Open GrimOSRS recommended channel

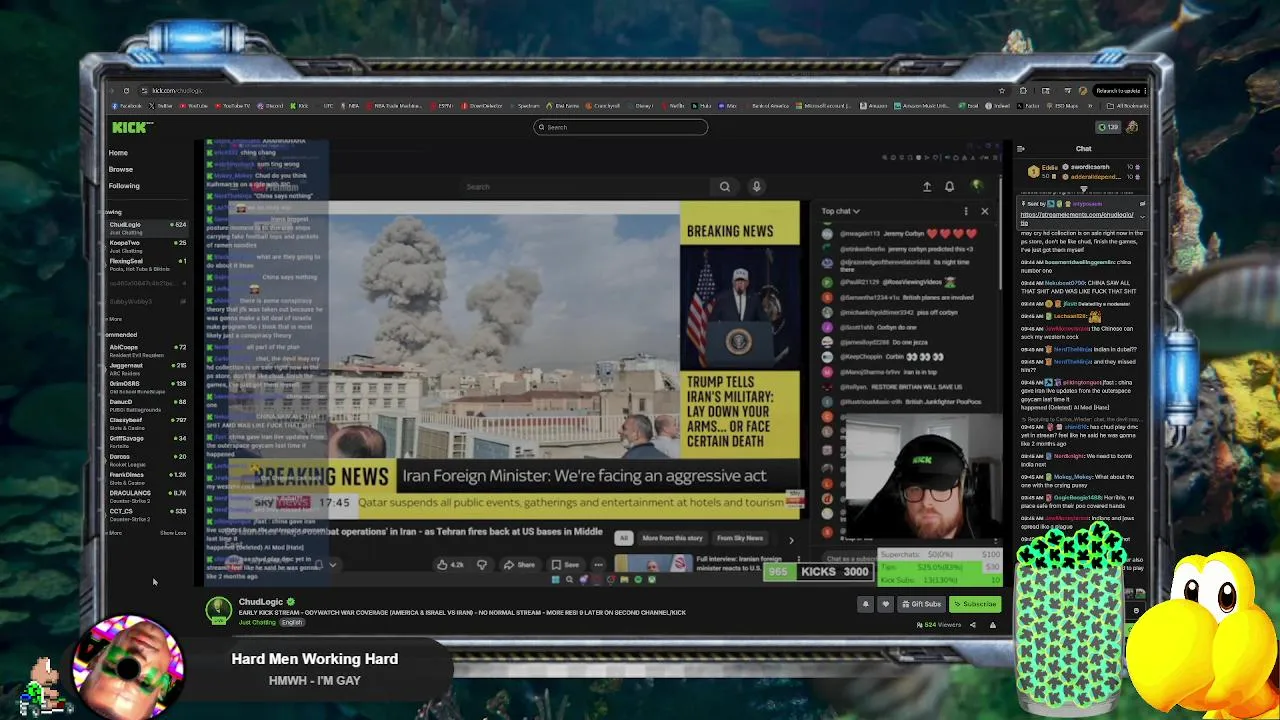[147, 386]
